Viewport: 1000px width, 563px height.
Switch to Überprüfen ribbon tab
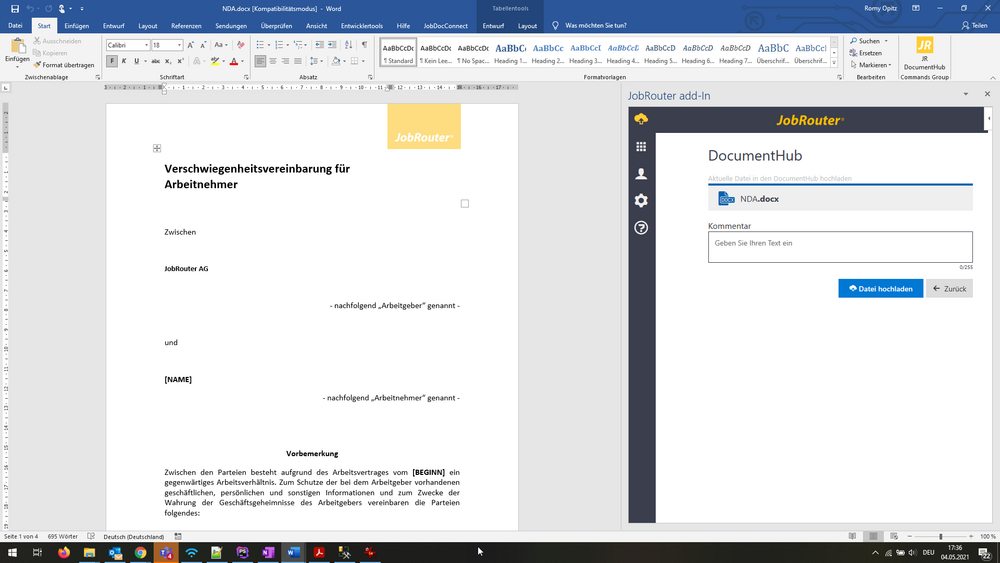[276, 26]
